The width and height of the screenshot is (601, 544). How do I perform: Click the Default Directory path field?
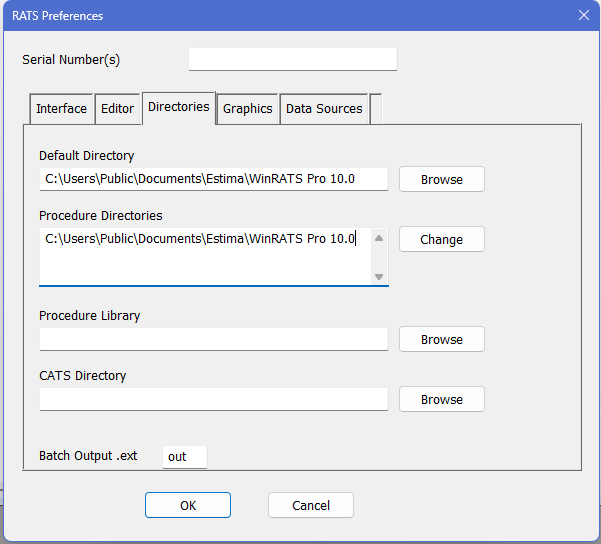213,180
